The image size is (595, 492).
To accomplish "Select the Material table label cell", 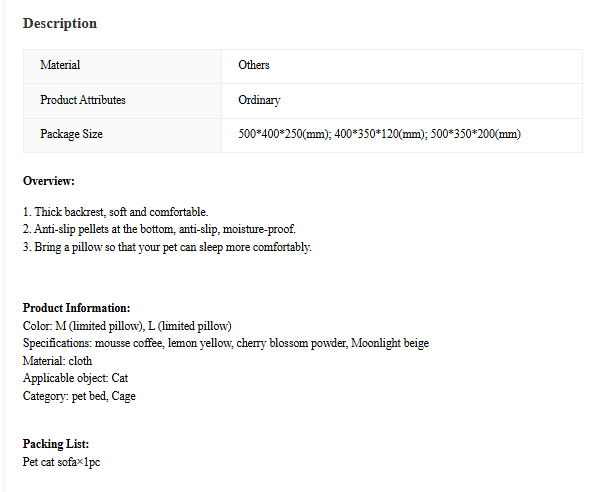I will [x=123, y=66].
